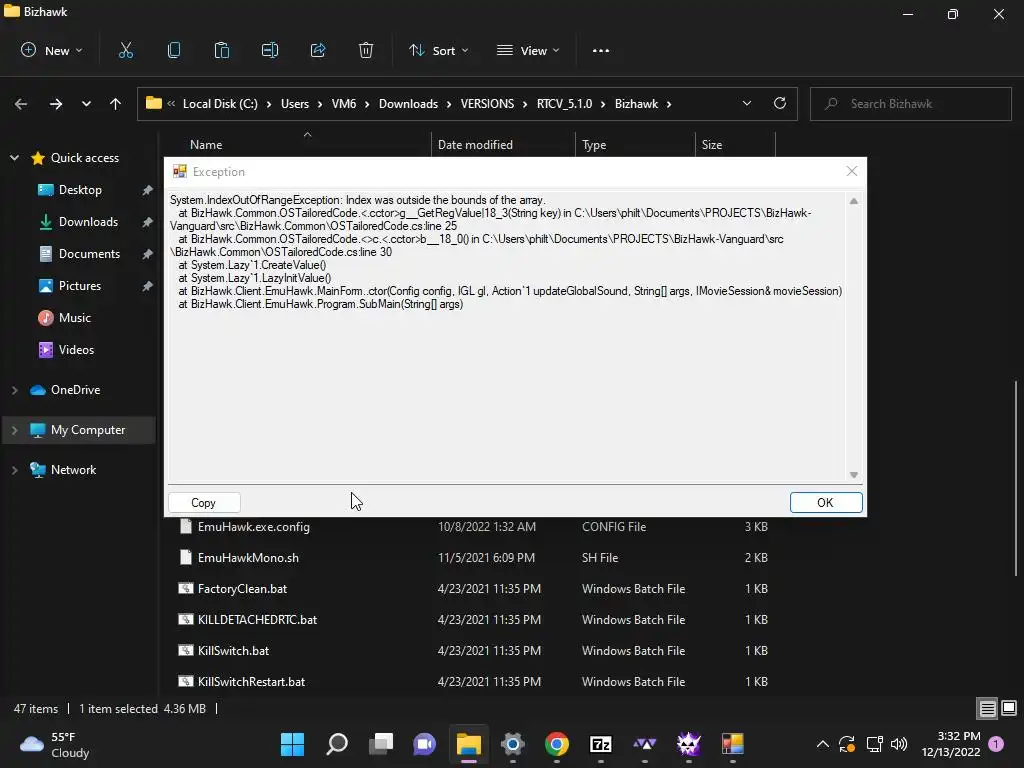Switch to details view layout icon
Image resolution: width=1024 pixels, height=768 pixels.
pos(987,708)
